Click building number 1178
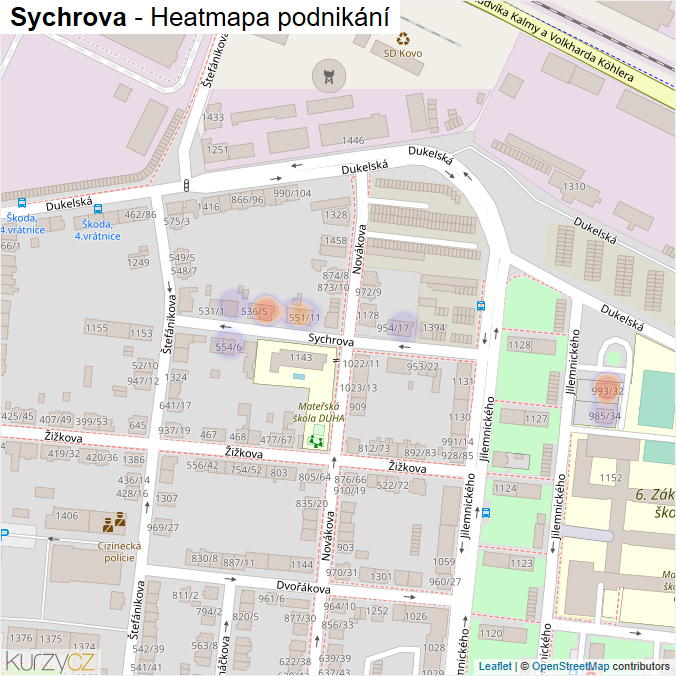Viewport: 676px width, 676px height. pyautogui.click(x=368, y=315)
